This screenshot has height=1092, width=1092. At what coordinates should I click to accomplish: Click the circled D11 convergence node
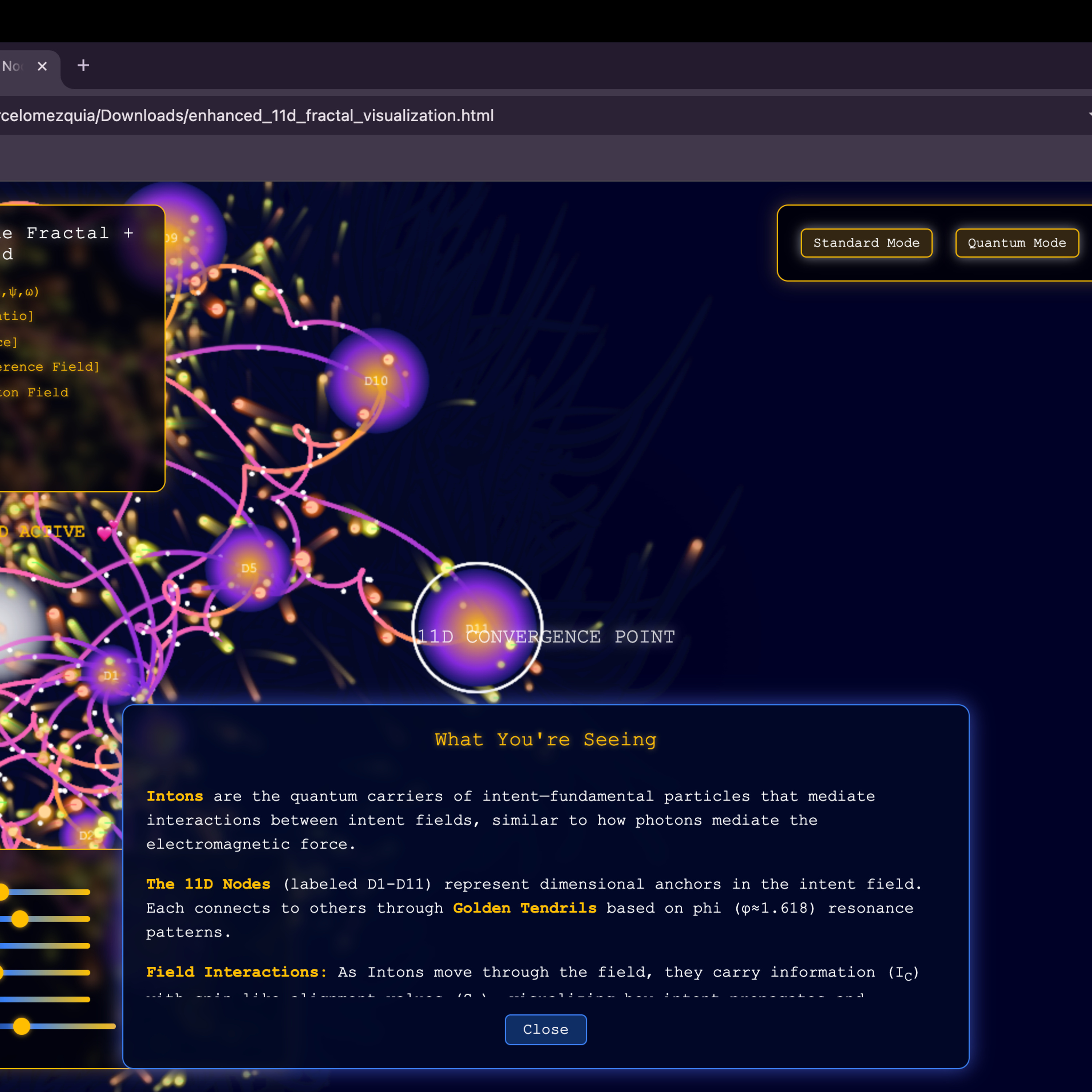[477, 628]
